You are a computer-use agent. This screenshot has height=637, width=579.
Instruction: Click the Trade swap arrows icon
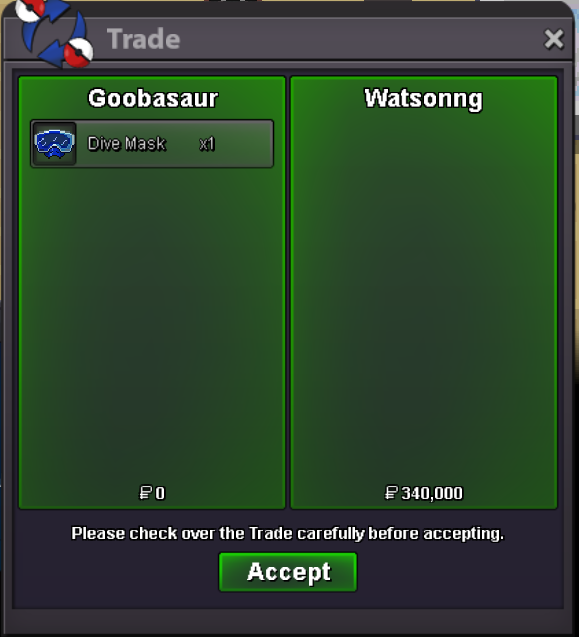[x=54, y=32]
